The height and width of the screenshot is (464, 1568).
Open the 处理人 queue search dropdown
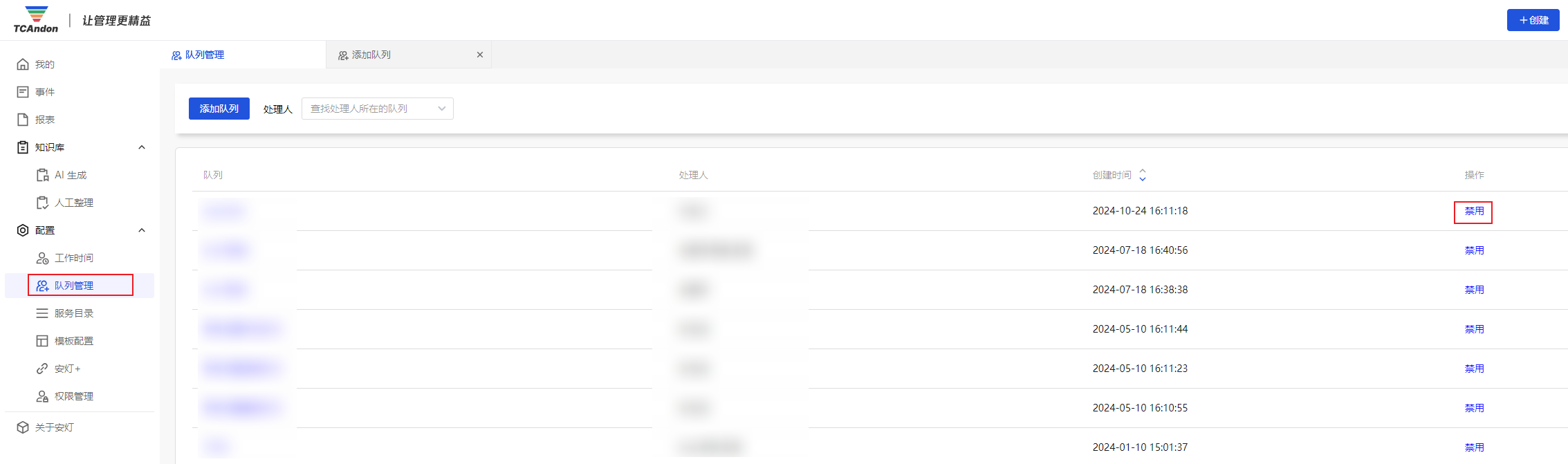click(377, 109)
